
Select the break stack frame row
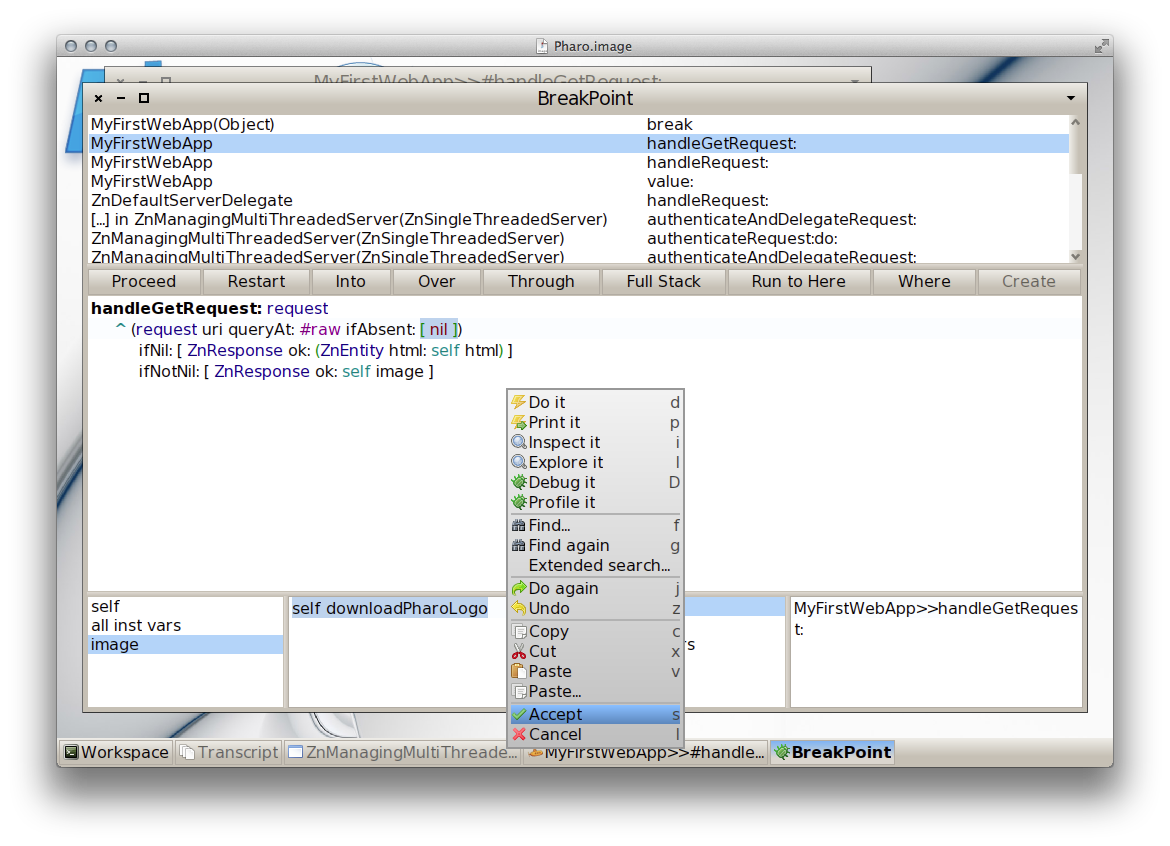coord(579,125)
